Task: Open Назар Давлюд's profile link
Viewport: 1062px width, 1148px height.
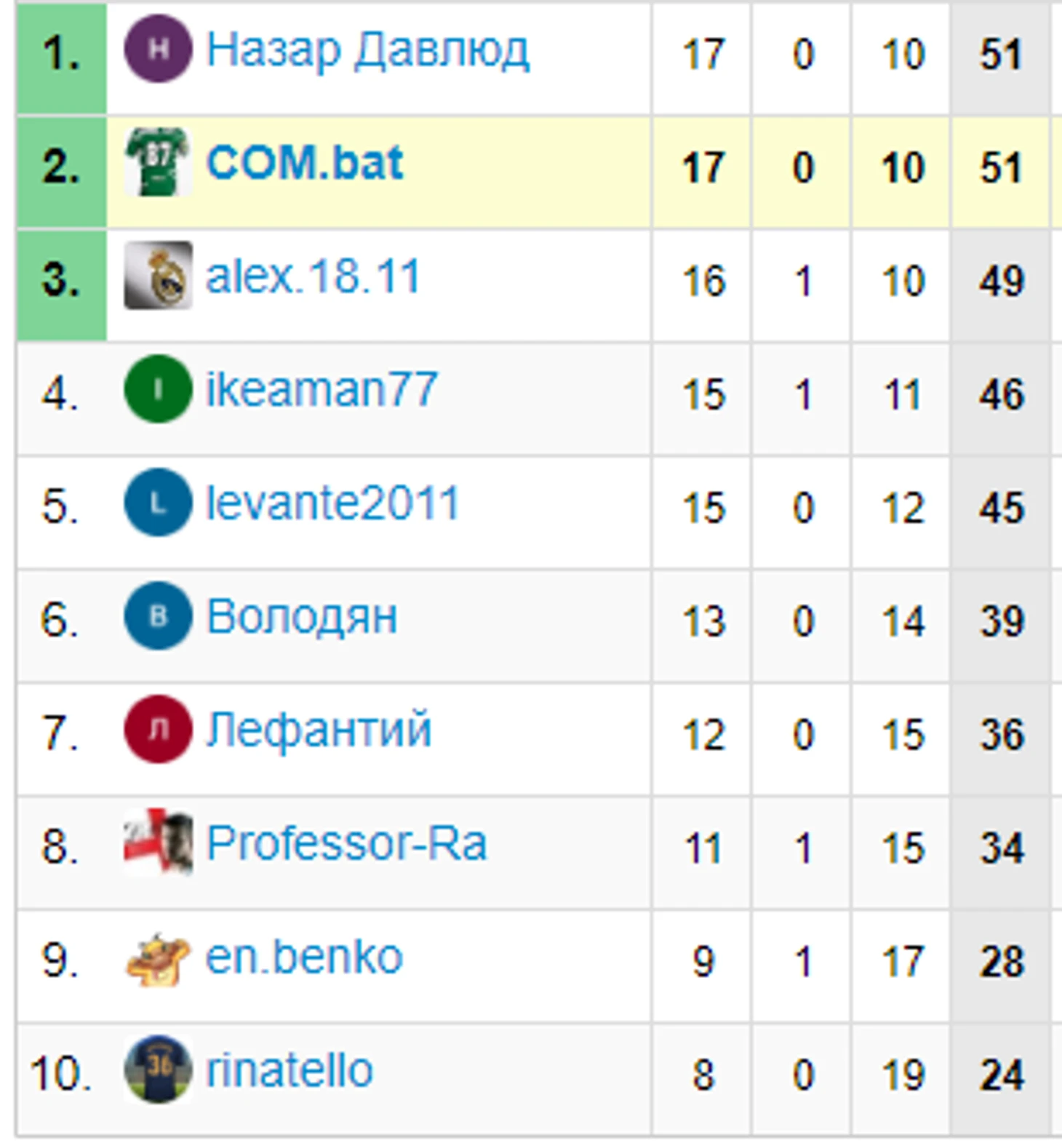Action: click(x=367, y=50)
